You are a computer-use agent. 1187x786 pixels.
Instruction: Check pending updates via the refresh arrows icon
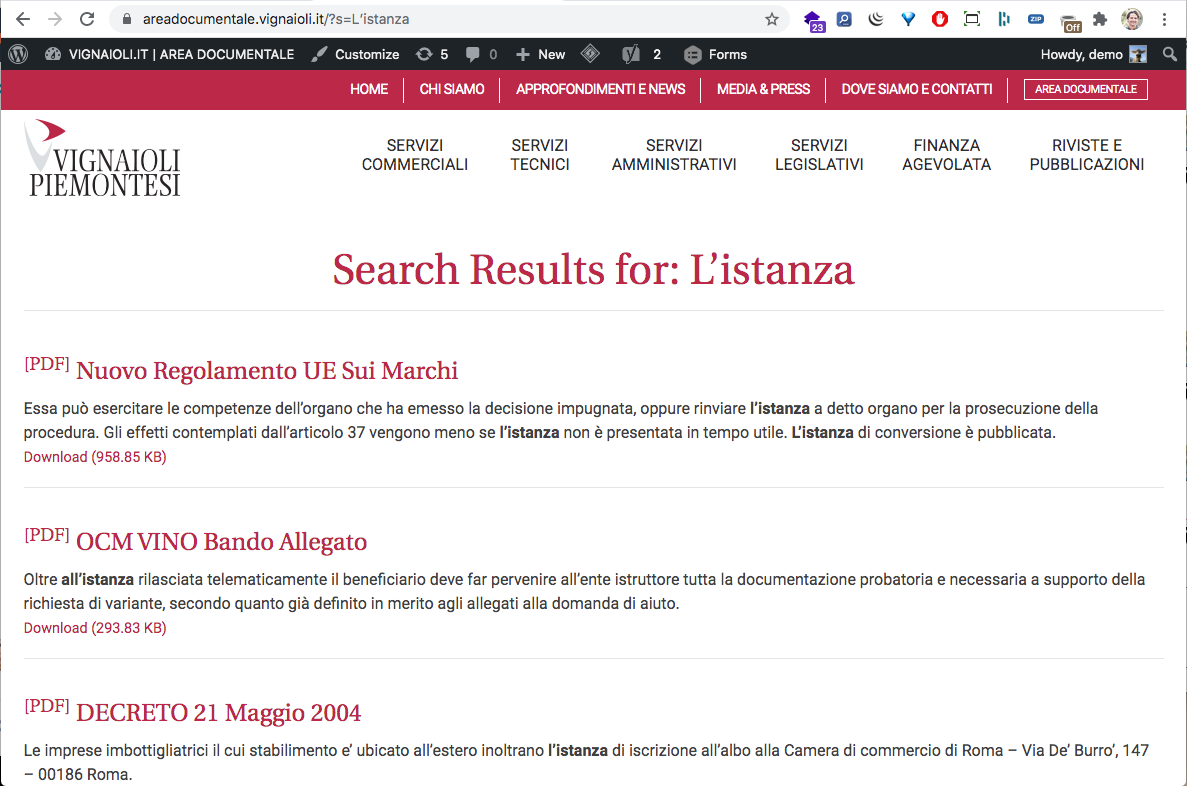coord(425,54)
